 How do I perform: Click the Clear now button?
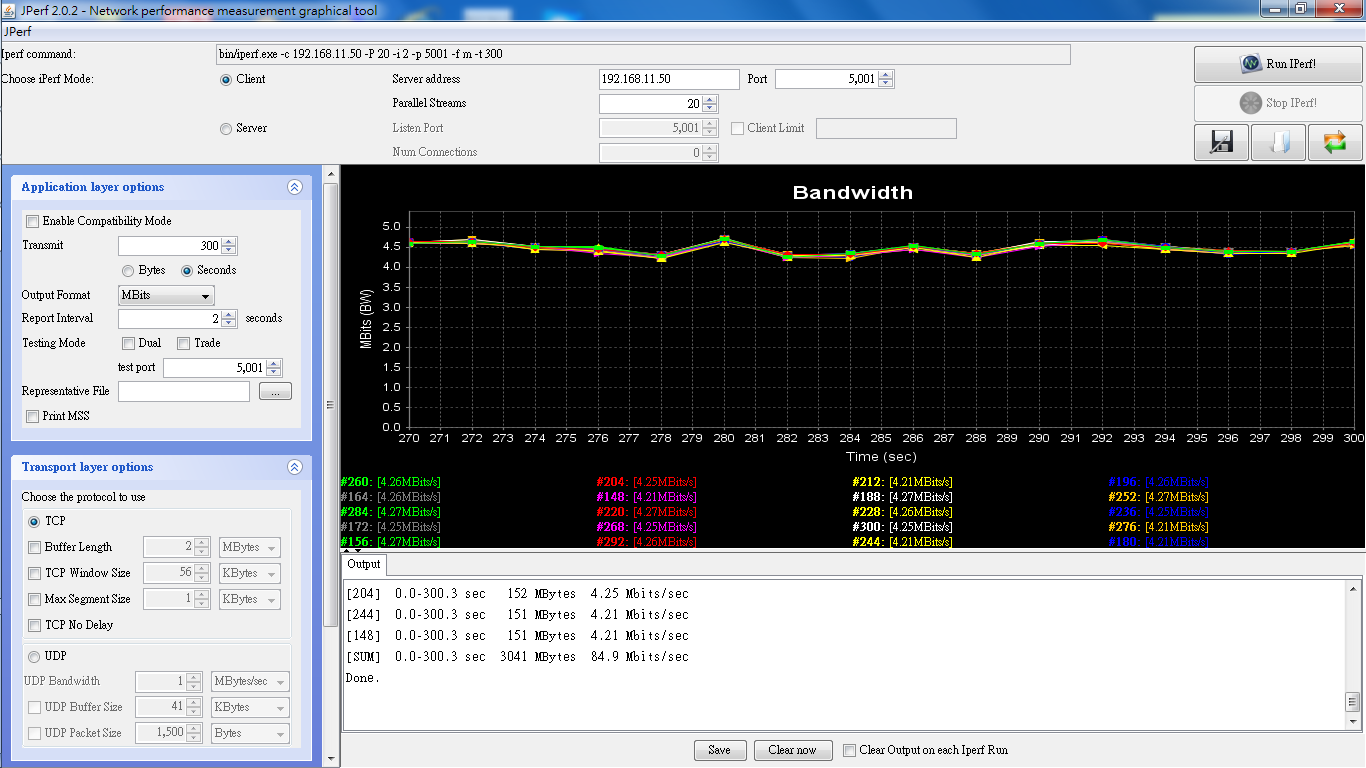(792, 750)
